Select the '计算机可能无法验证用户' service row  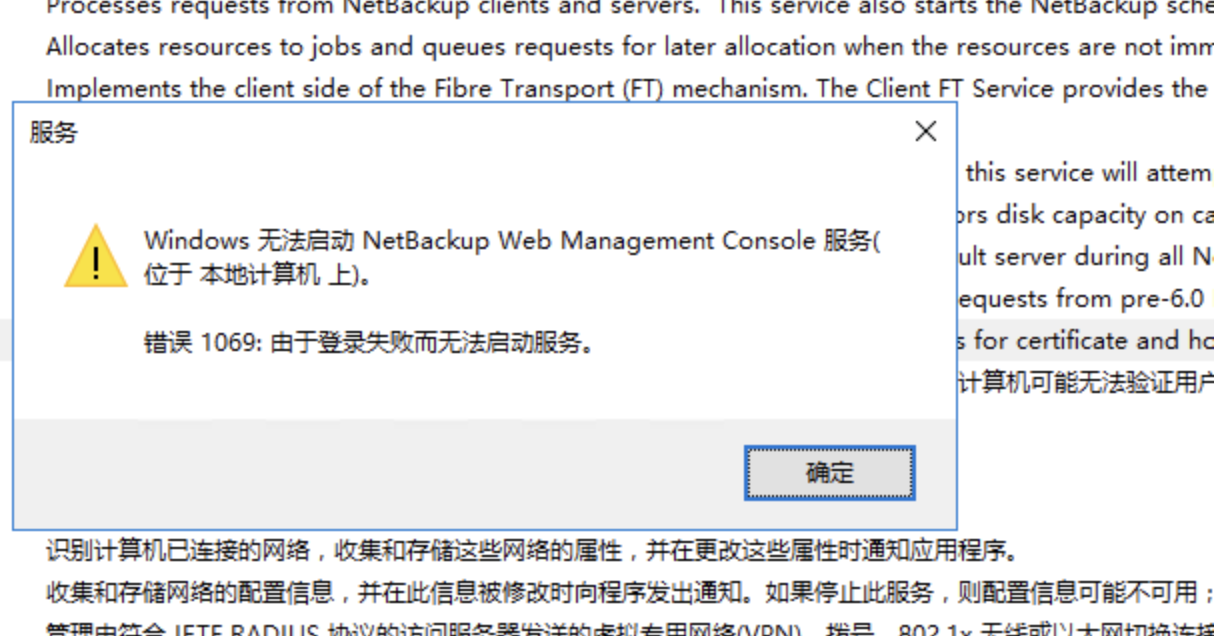pyautogui.click(x=1089, y=382)
